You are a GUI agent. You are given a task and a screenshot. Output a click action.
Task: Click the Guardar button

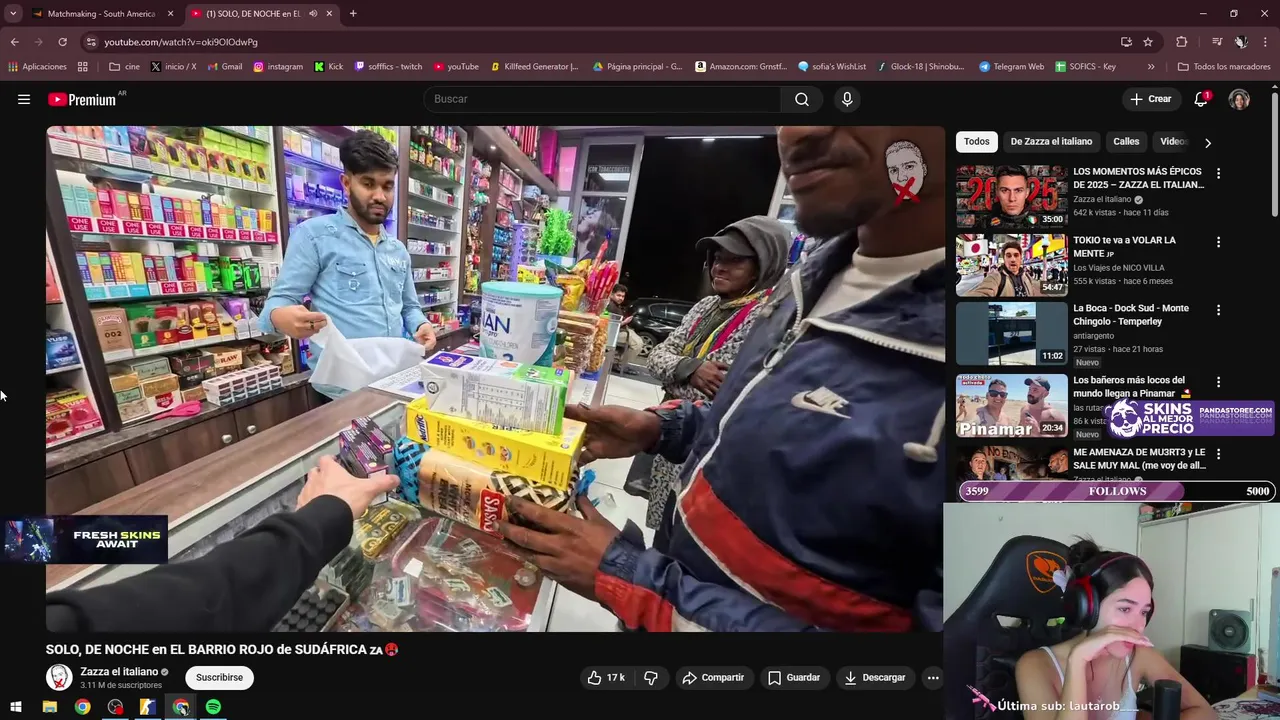[794, 677]
